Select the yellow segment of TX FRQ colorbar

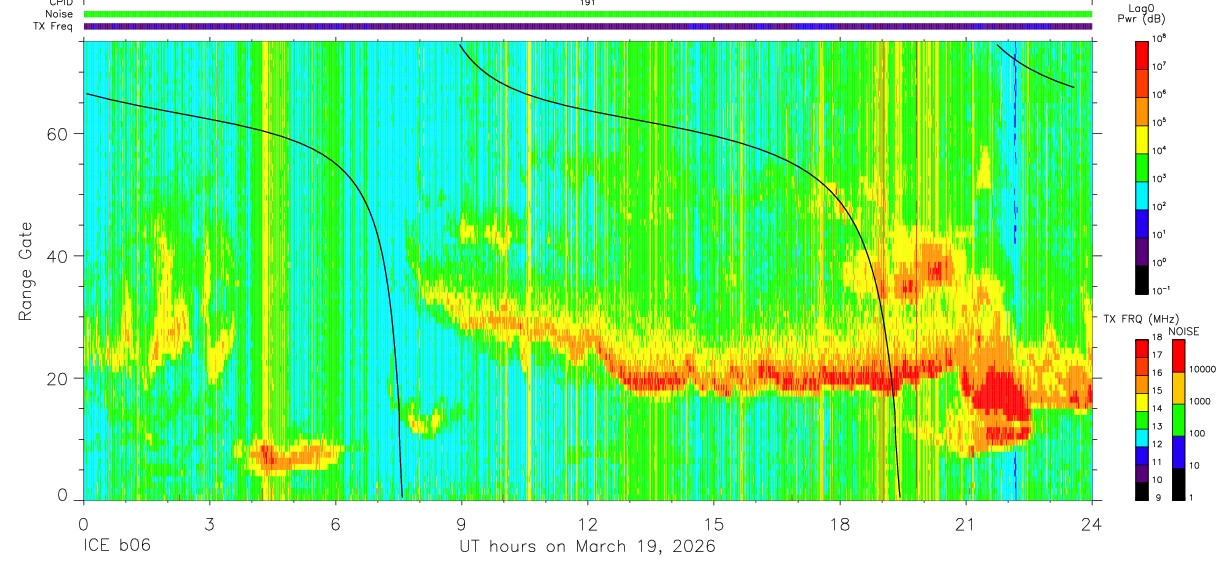click(1142, 401)
